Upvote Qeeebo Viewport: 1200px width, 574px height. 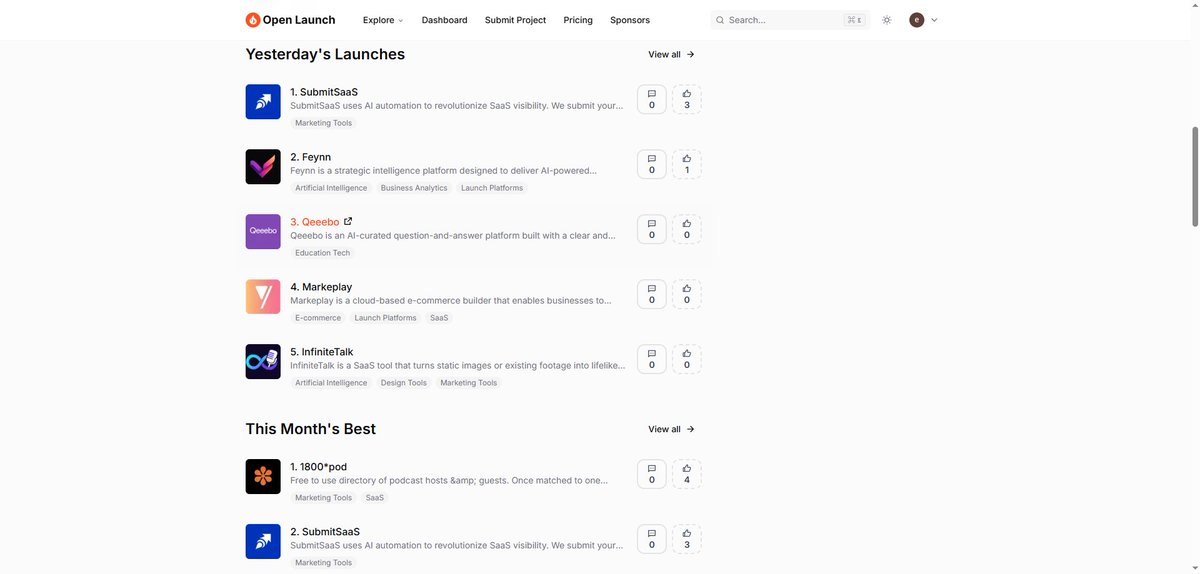click(x=687, y=229)
